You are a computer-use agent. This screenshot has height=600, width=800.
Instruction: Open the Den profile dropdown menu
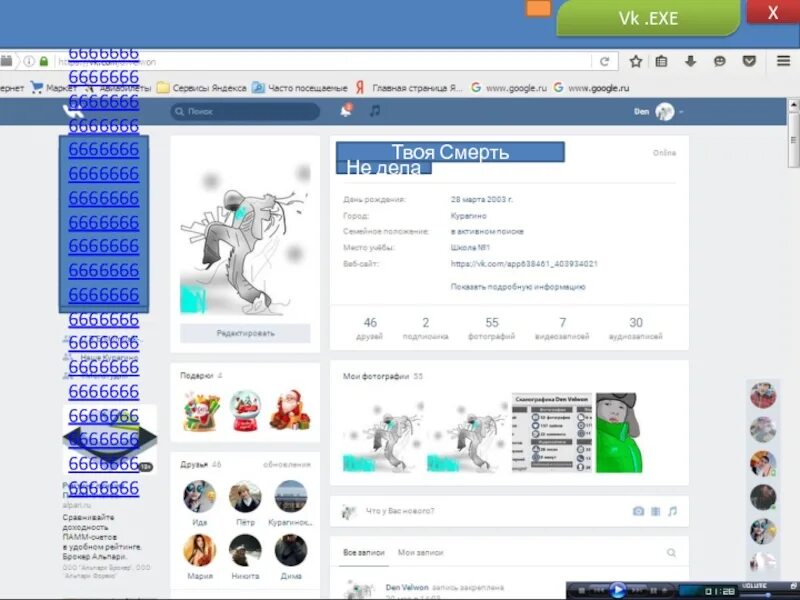click(659, 111)
